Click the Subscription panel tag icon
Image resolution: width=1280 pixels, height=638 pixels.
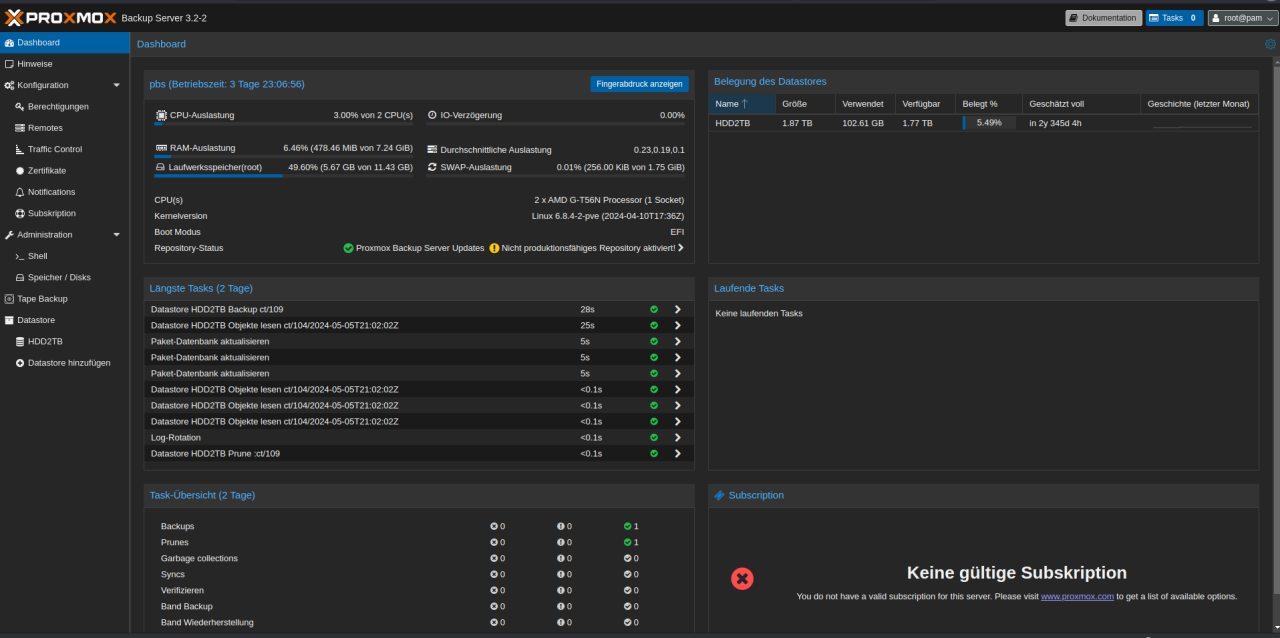719,495
